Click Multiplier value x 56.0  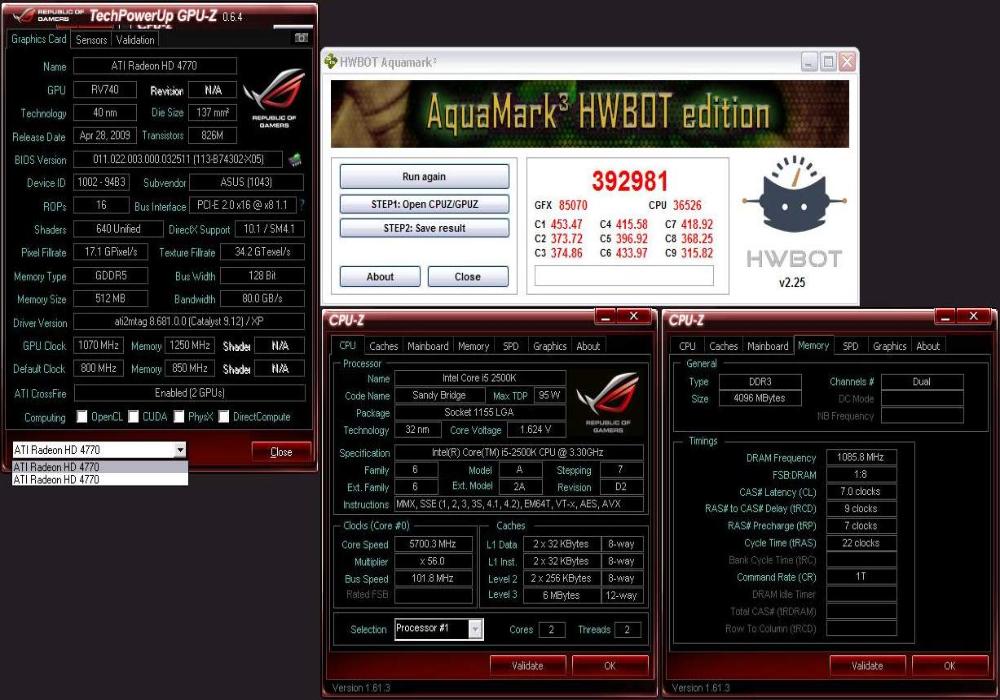(433, 561)
